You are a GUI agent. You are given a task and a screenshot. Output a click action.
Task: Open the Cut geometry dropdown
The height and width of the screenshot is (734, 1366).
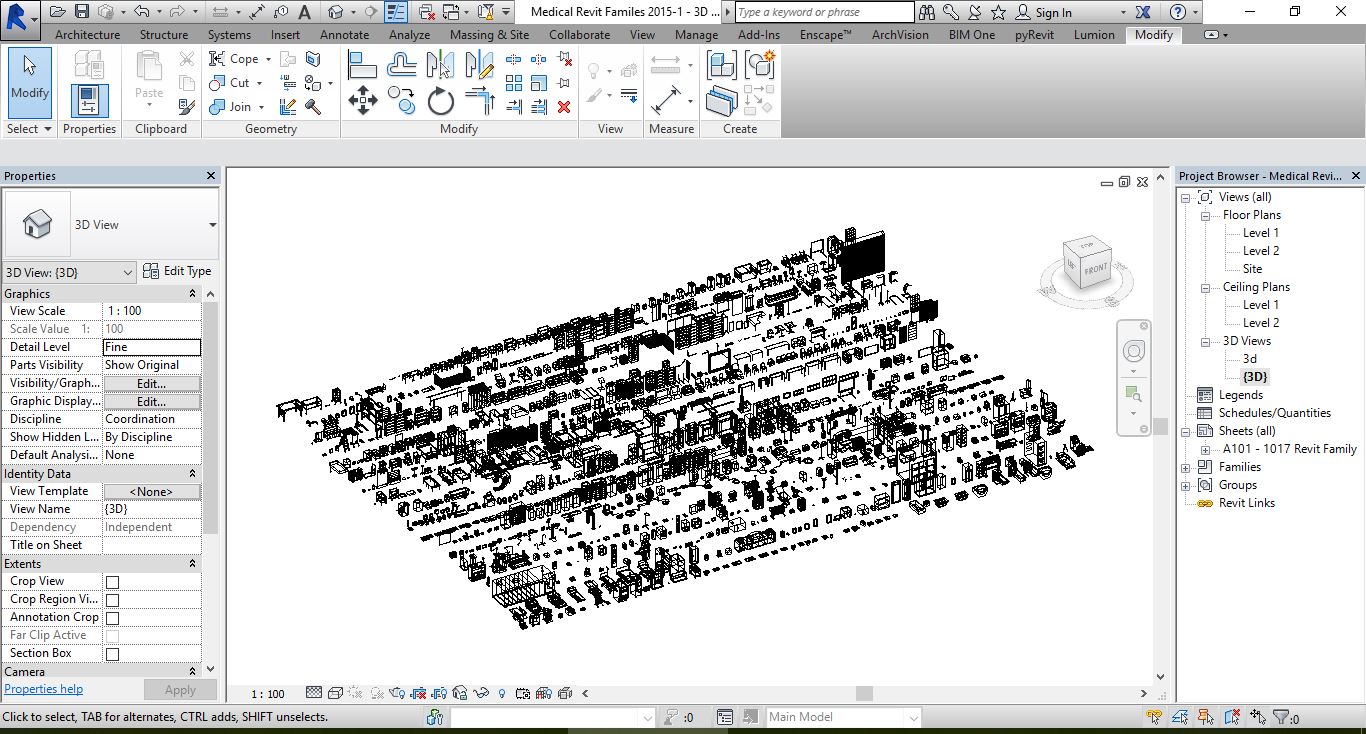tap(260, 83)
